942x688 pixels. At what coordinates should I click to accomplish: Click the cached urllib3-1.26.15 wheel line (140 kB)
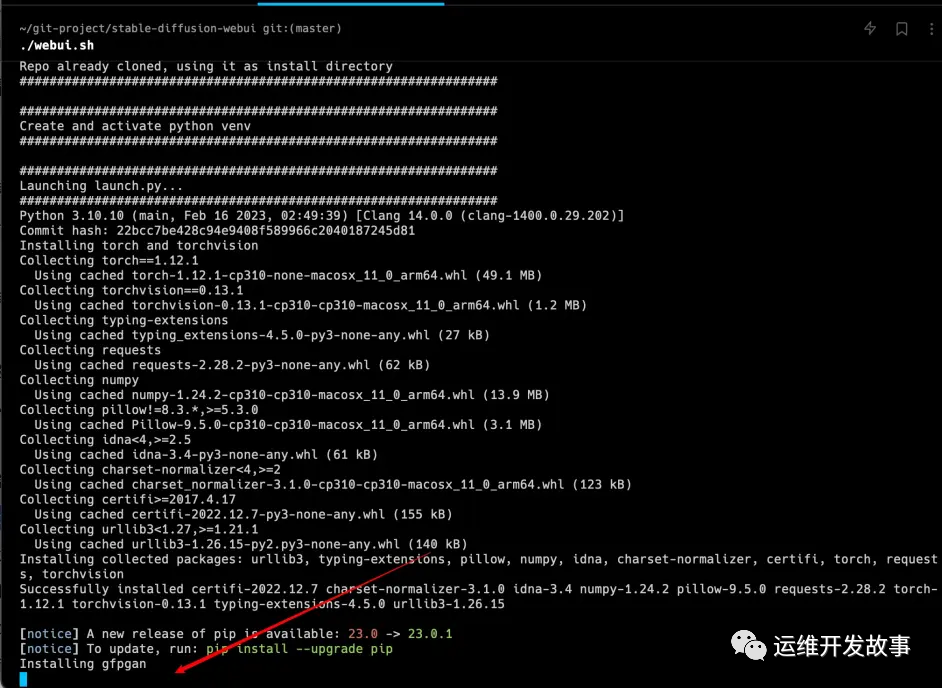tap(251, 544)
